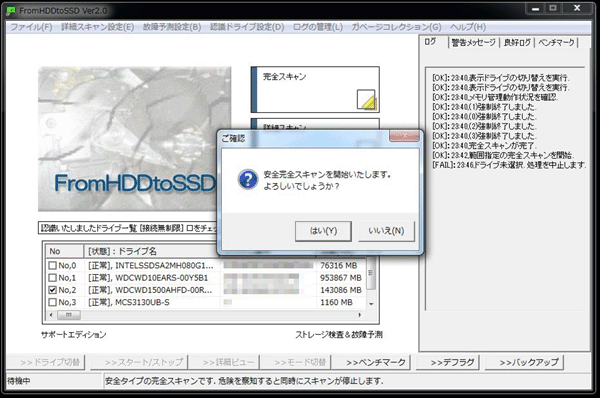The image size is (600, 398).
Task: Click the [FAIL] ドライブ未選択 log entry
Action: tap(509, 165)
